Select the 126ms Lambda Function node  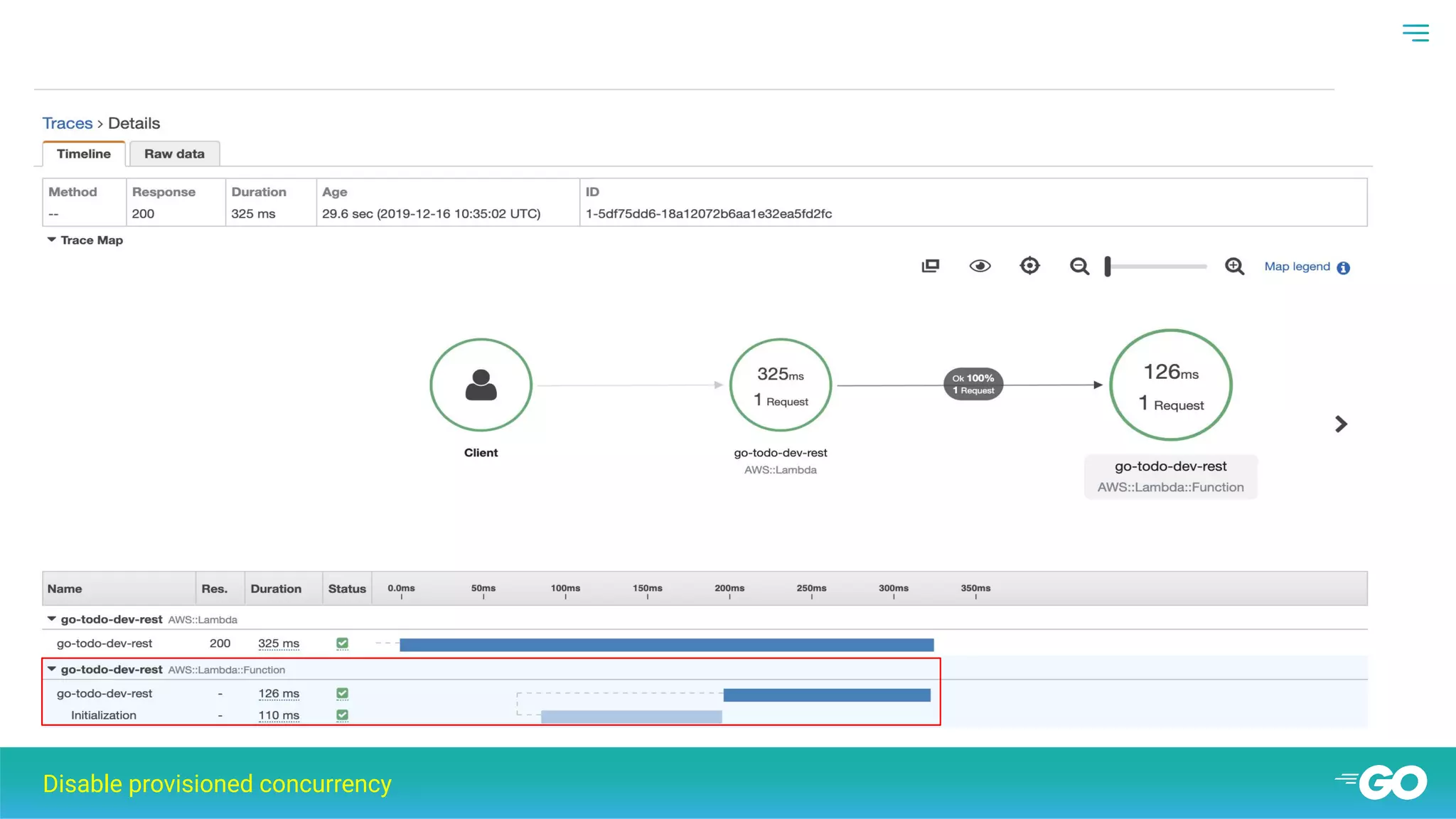[x=1171, y=385]
